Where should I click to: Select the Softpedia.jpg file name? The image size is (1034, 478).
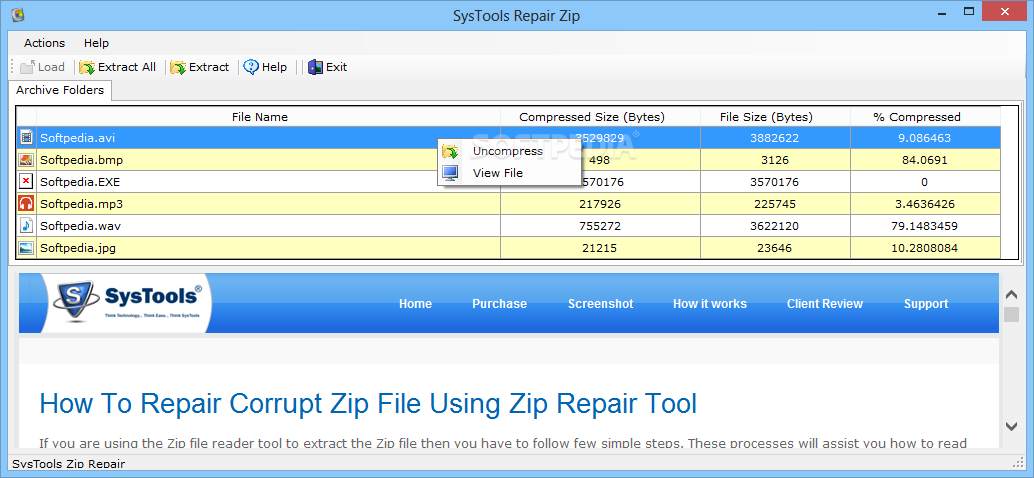tap(78, 248)
